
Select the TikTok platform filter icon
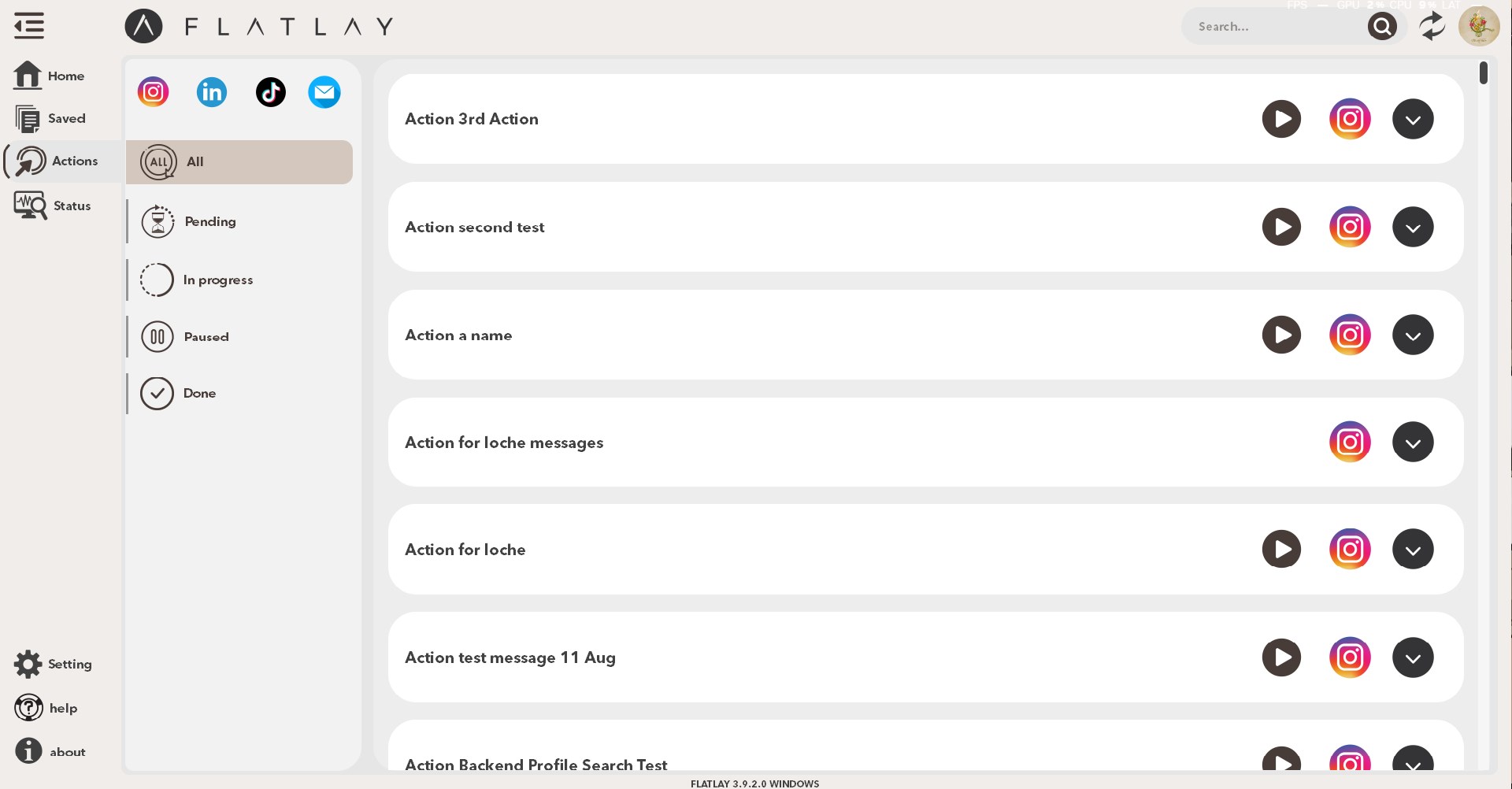(270, 92)
